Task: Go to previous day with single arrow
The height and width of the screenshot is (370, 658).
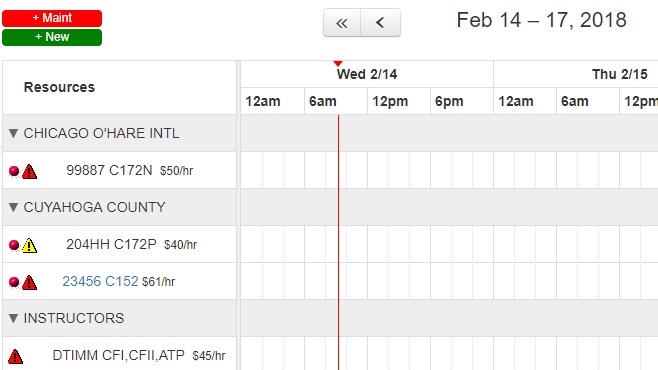Action: (x=381, y=23)
